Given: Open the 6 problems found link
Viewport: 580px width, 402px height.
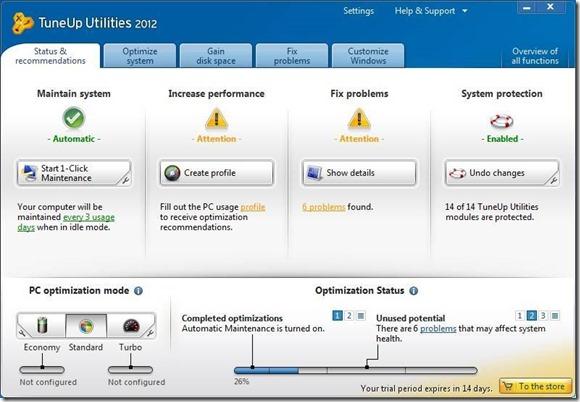Looking at the screenshot, I should [x=324, y=207].
